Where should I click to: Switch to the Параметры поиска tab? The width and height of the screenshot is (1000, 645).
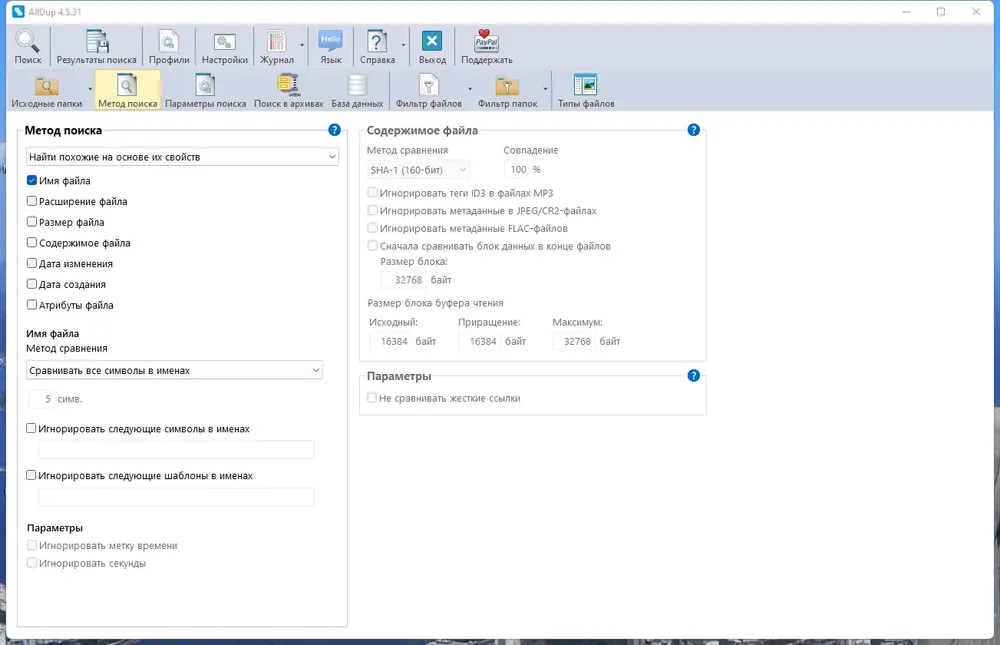[205, 91]
